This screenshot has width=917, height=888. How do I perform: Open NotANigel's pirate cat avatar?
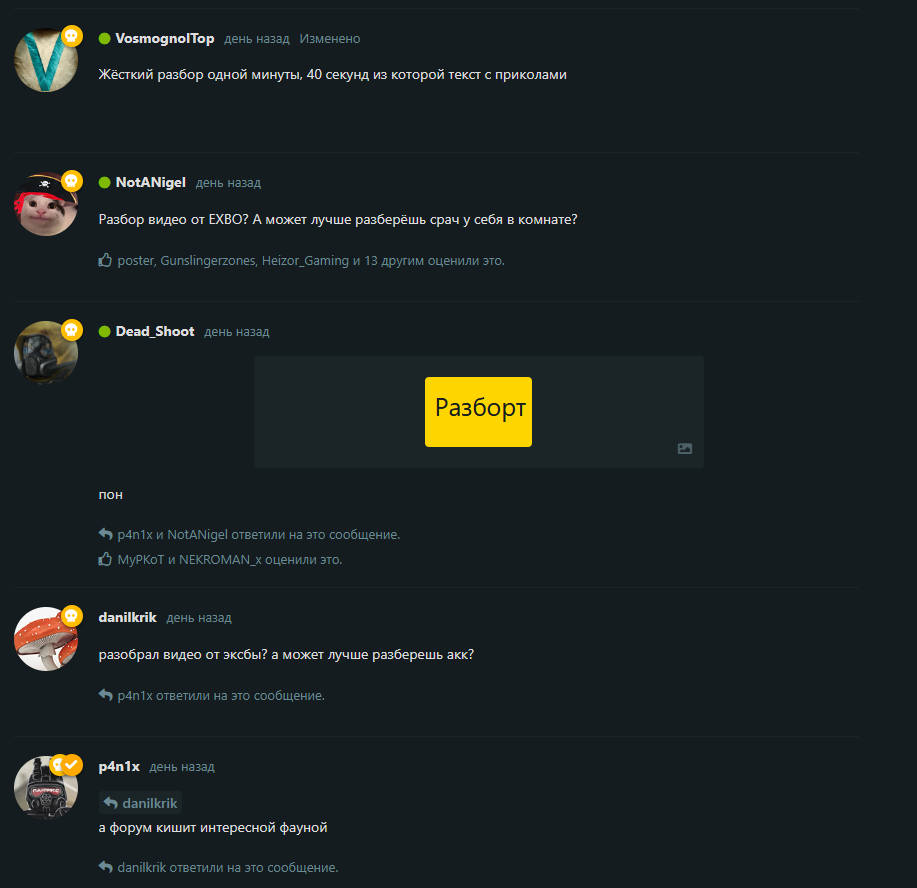[x=46, y=204]
